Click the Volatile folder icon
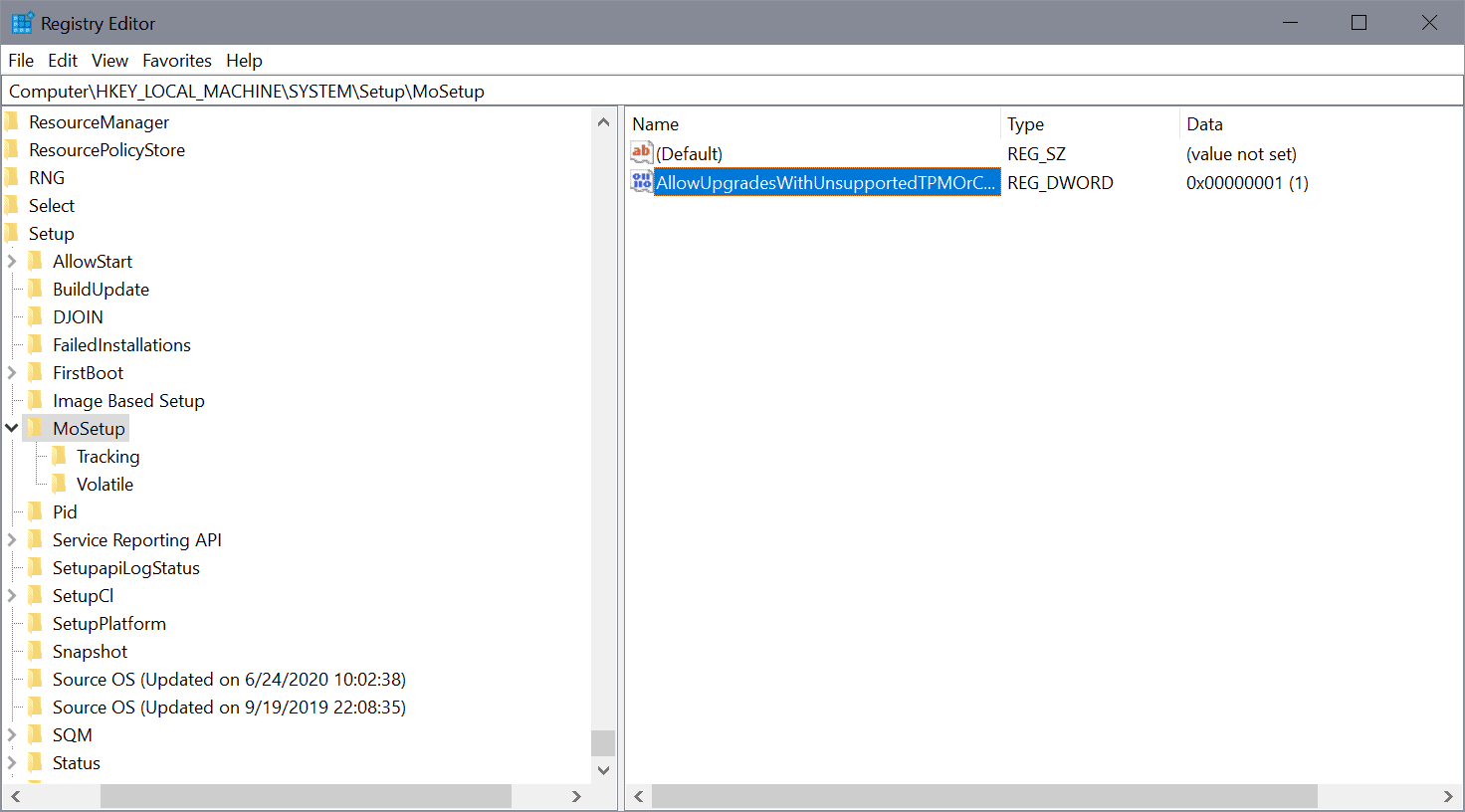Screen dimensions: 1465x812 pos(60,485)
